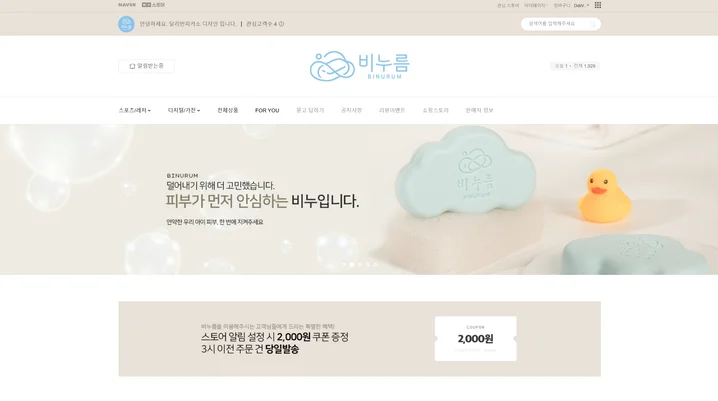Click the search magnifier icon
This screenshot has height=401, width=718.
pyautogui.click(x=593, y=24)
